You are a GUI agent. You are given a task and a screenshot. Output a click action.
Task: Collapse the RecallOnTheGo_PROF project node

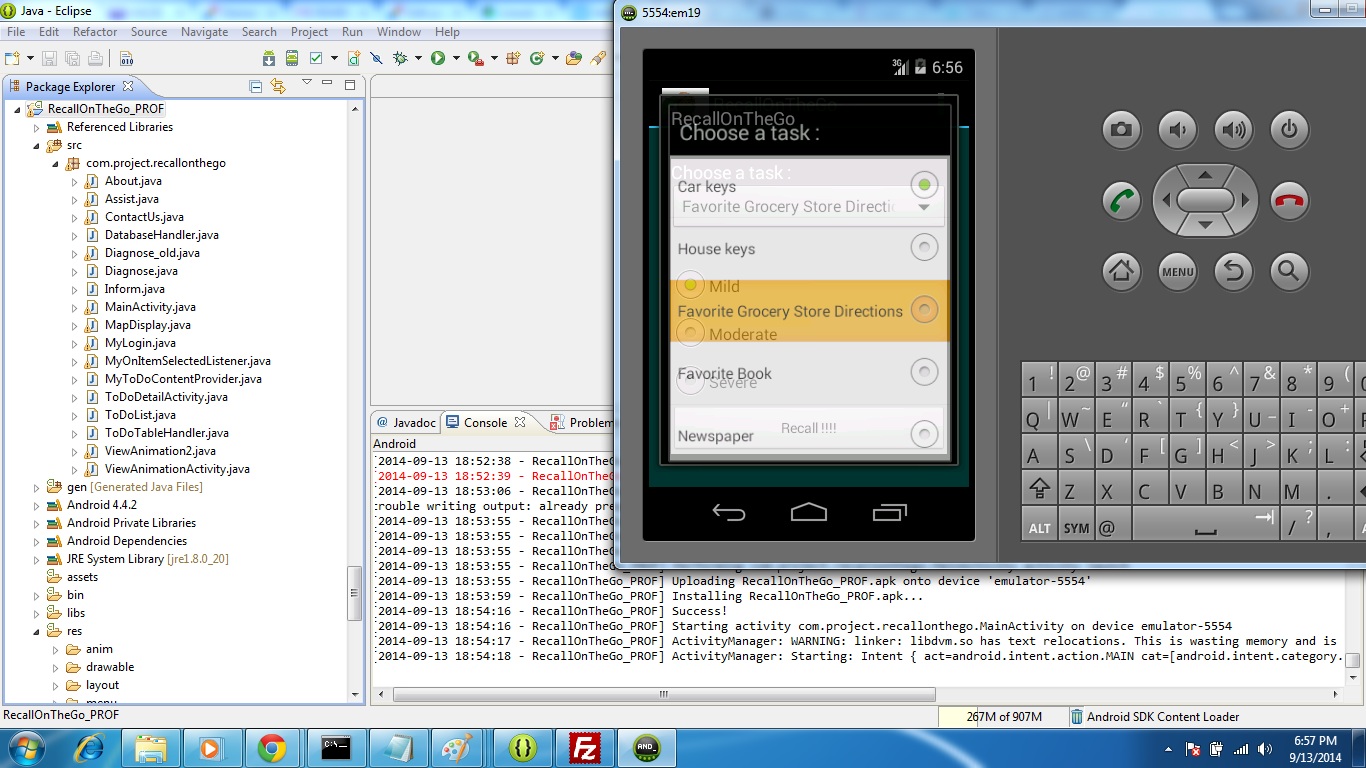click(x=17, y=109)
